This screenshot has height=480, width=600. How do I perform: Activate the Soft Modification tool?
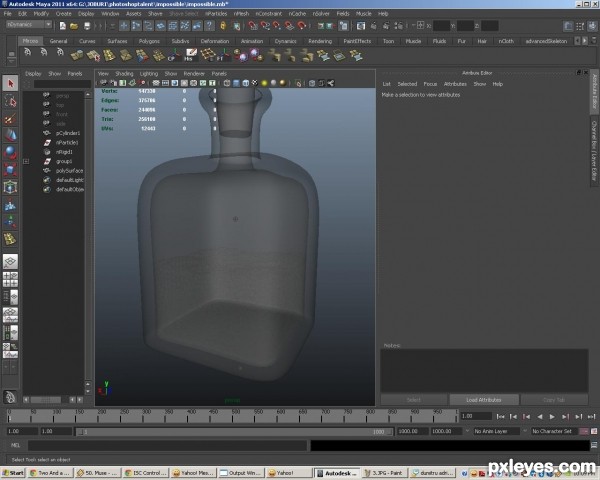(x=10, y=205)
